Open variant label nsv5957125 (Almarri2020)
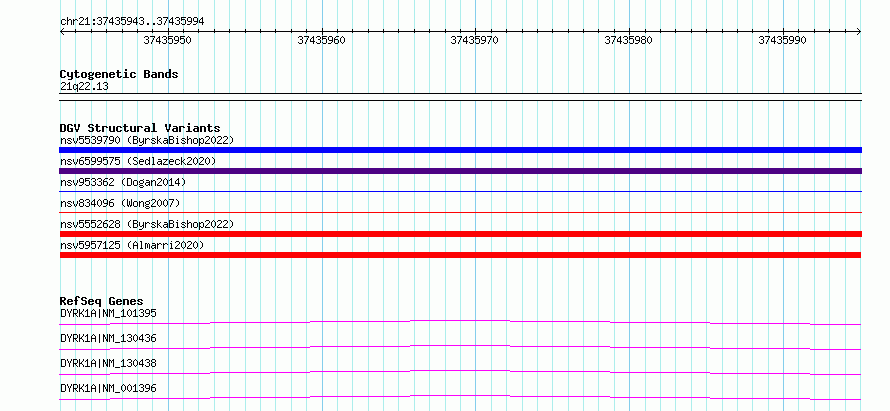This screenshot has height=411, width=890. point(132,245)
